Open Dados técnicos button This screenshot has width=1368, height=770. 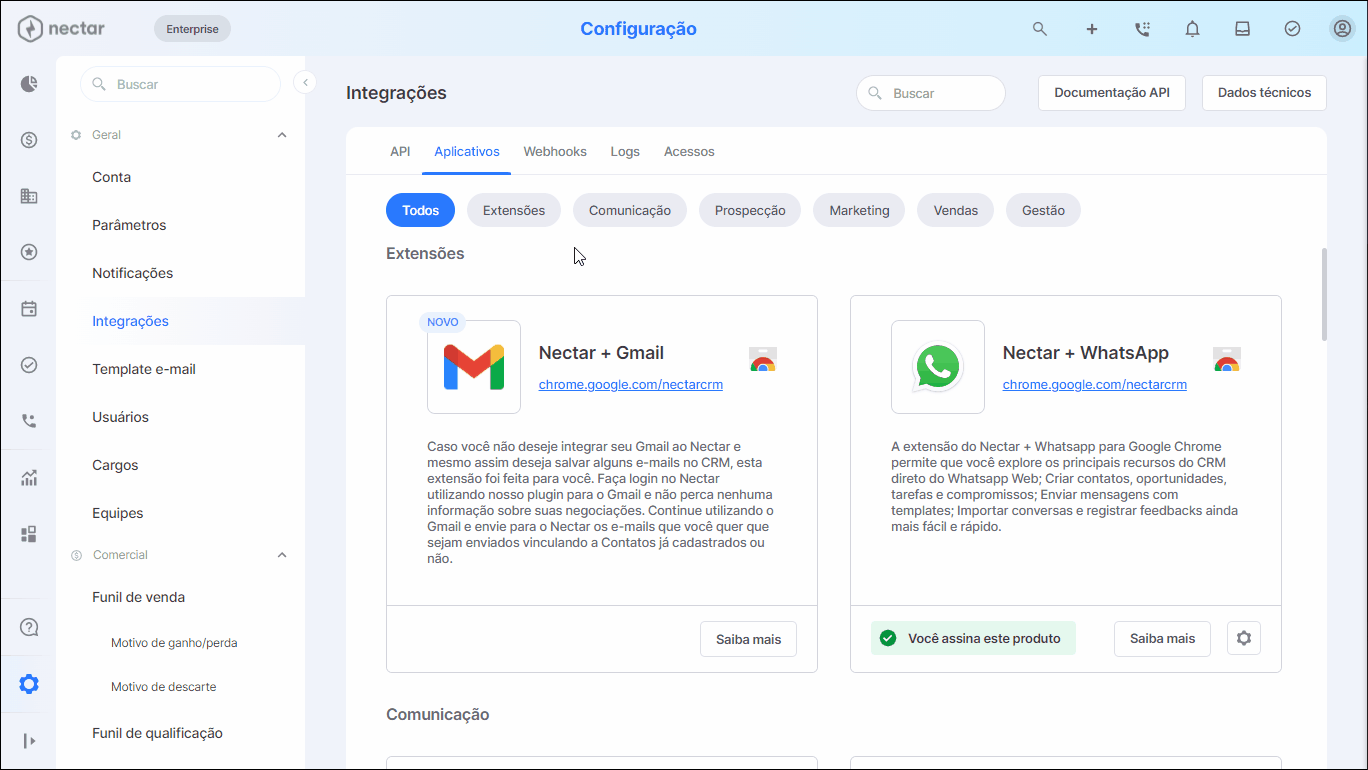(x=1264, y=93)
